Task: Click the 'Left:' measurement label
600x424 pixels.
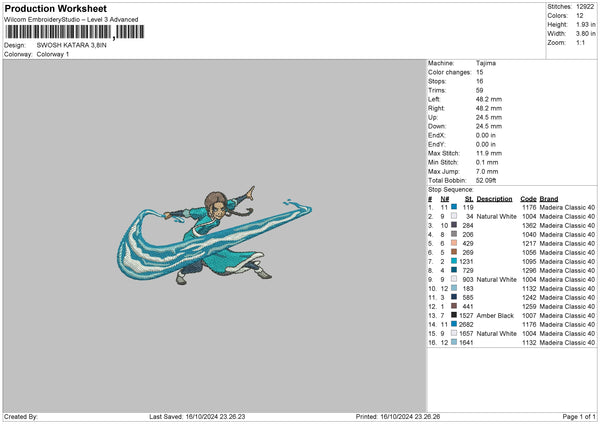Action: pyautogui.click(x=434, y=99)
